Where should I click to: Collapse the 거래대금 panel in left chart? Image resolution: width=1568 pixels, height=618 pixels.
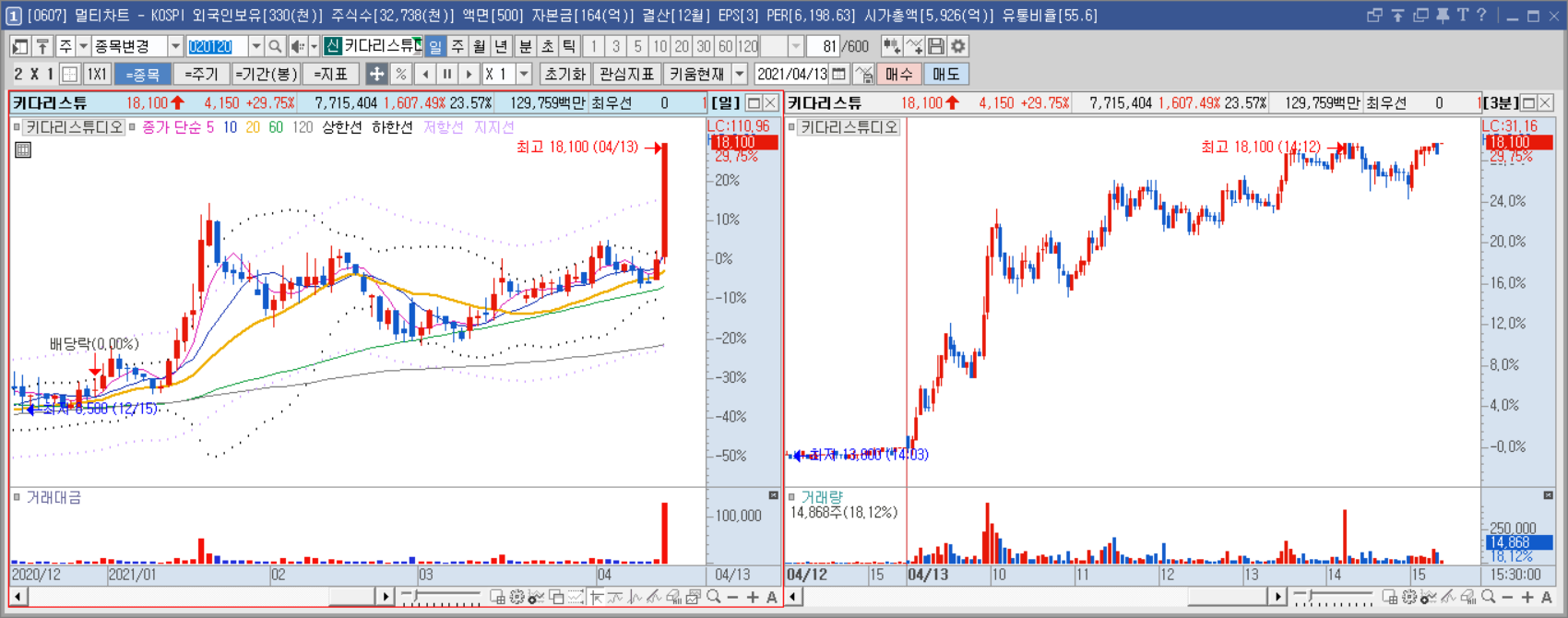pos(773,496)
